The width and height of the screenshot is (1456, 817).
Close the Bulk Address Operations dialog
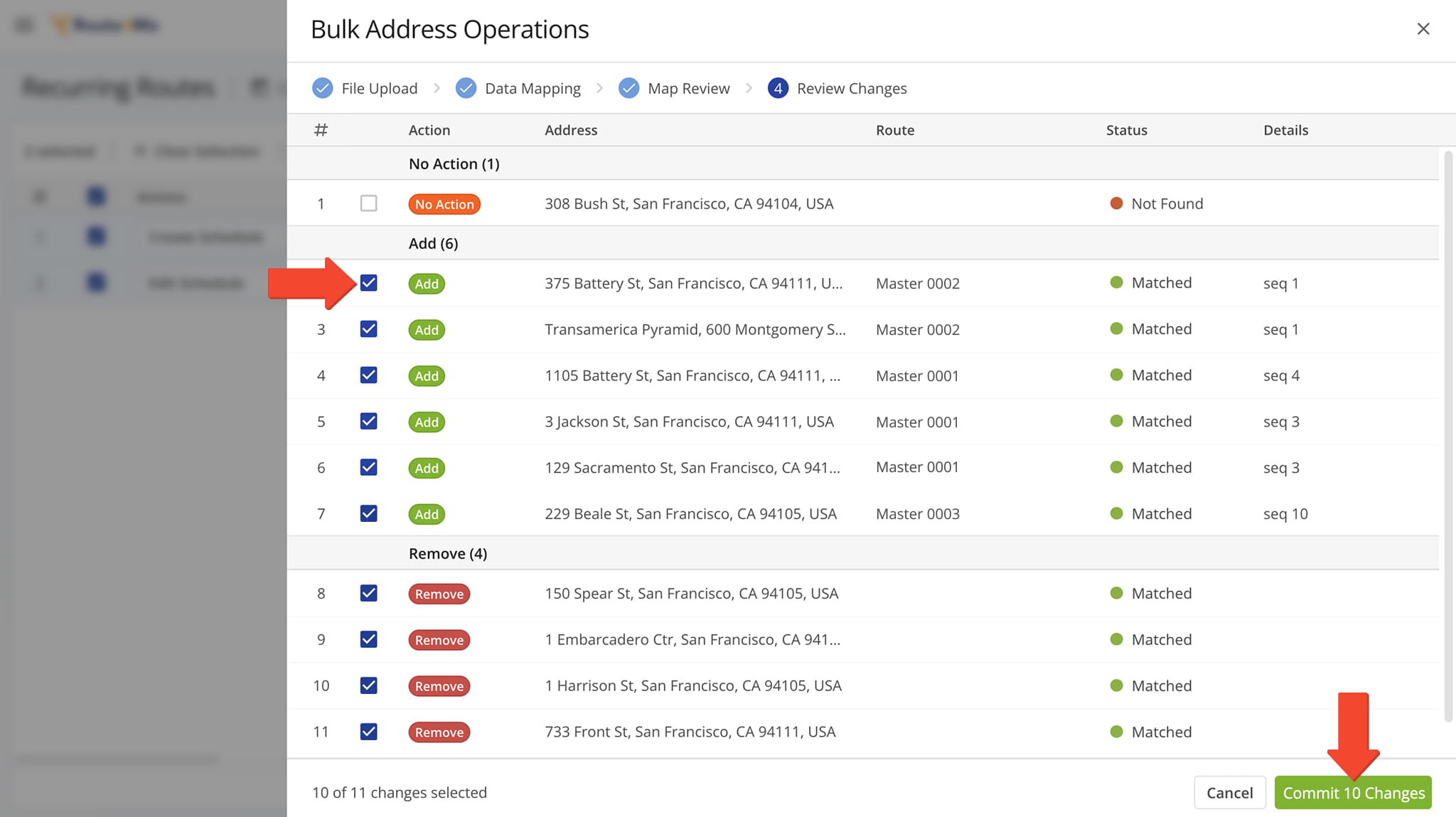1423,28
